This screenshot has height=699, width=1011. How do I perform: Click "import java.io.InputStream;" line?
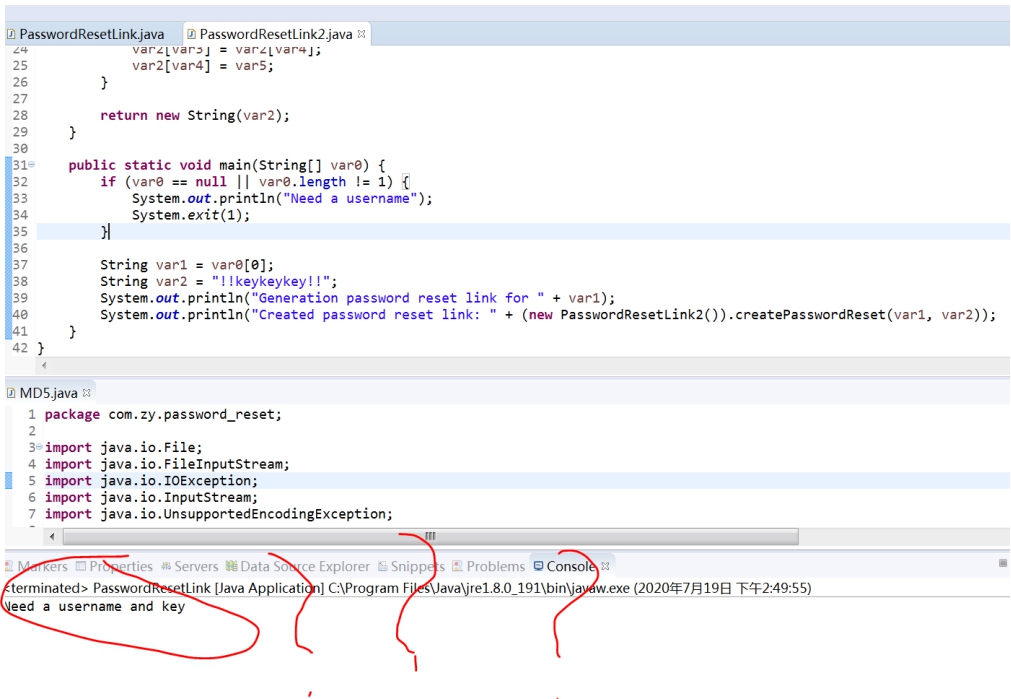pyautogui.click(x=151, y=497)
